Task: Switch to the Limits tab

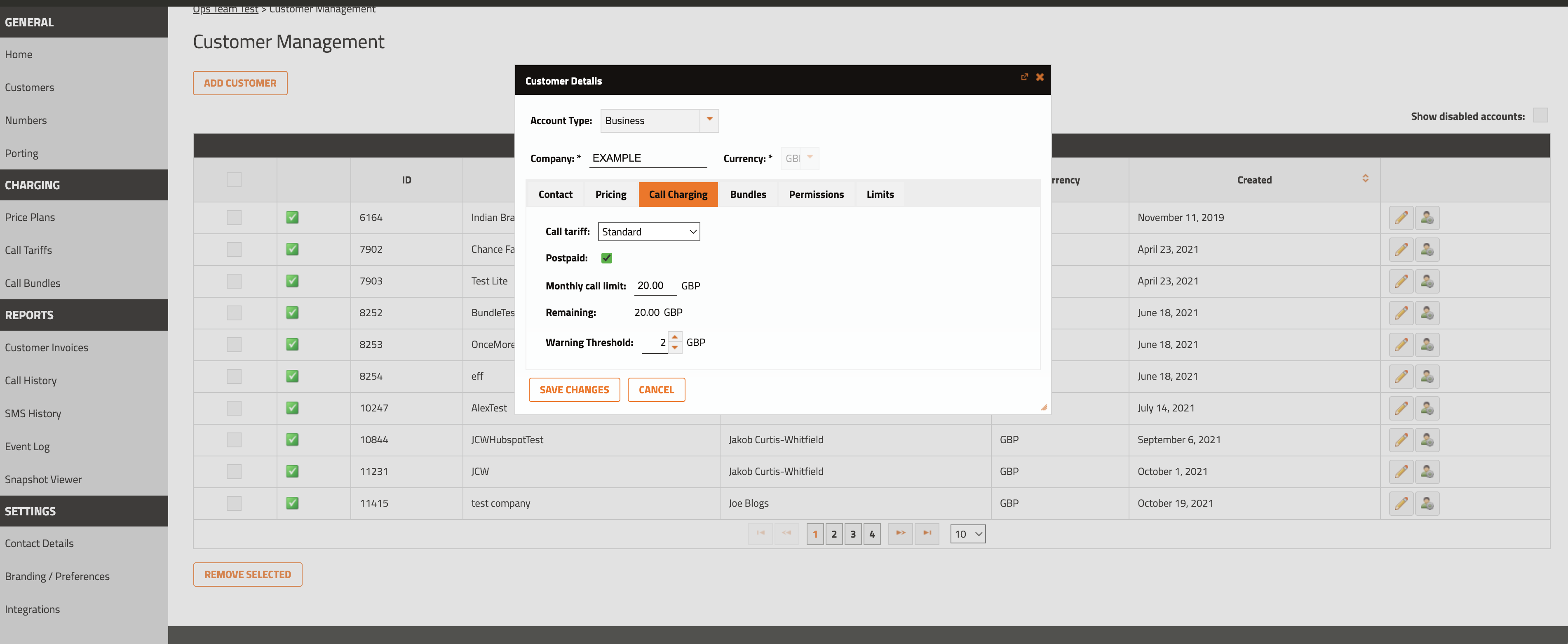Action: [880, 195]
